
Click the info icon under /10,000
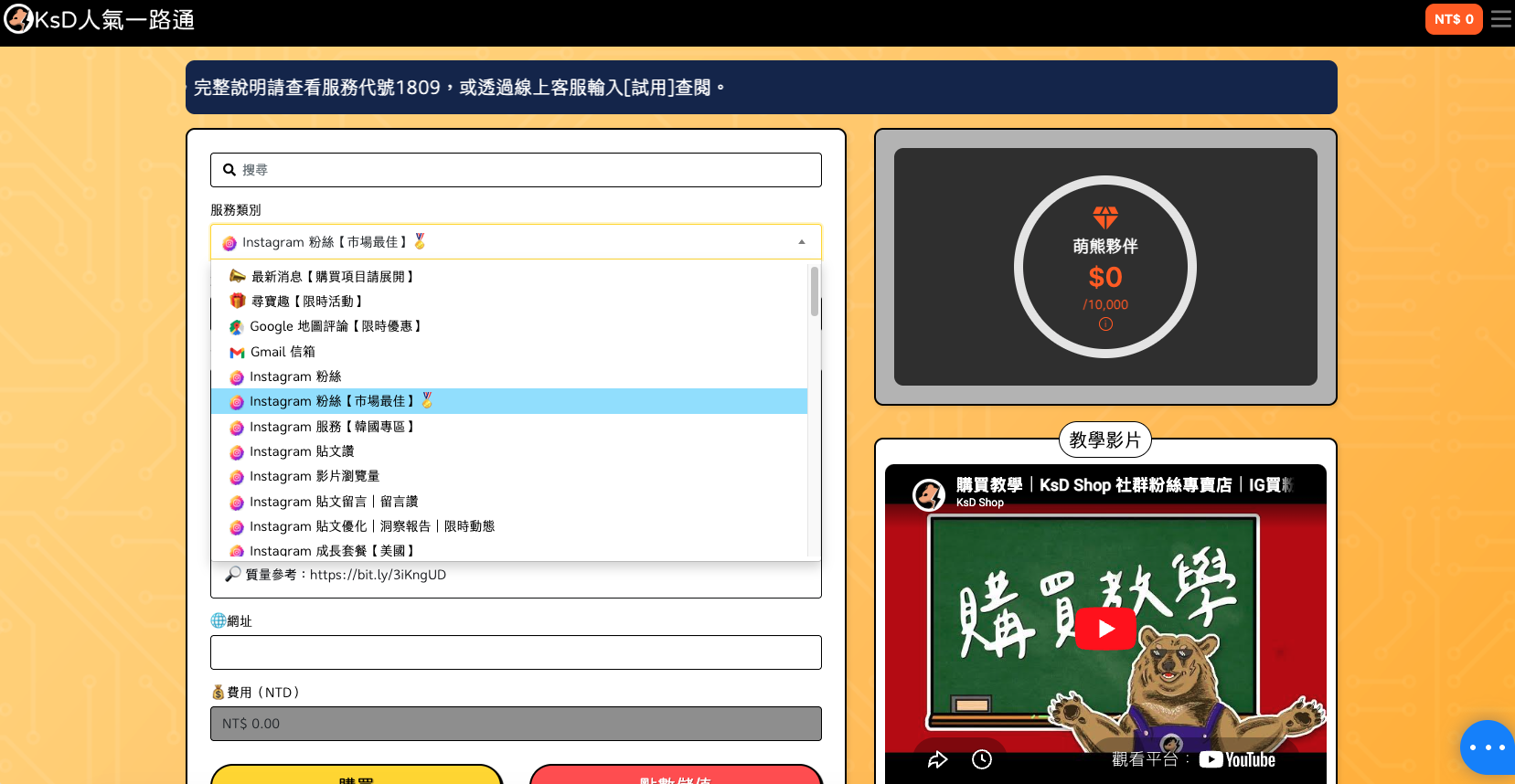(x=1105, y=324)
